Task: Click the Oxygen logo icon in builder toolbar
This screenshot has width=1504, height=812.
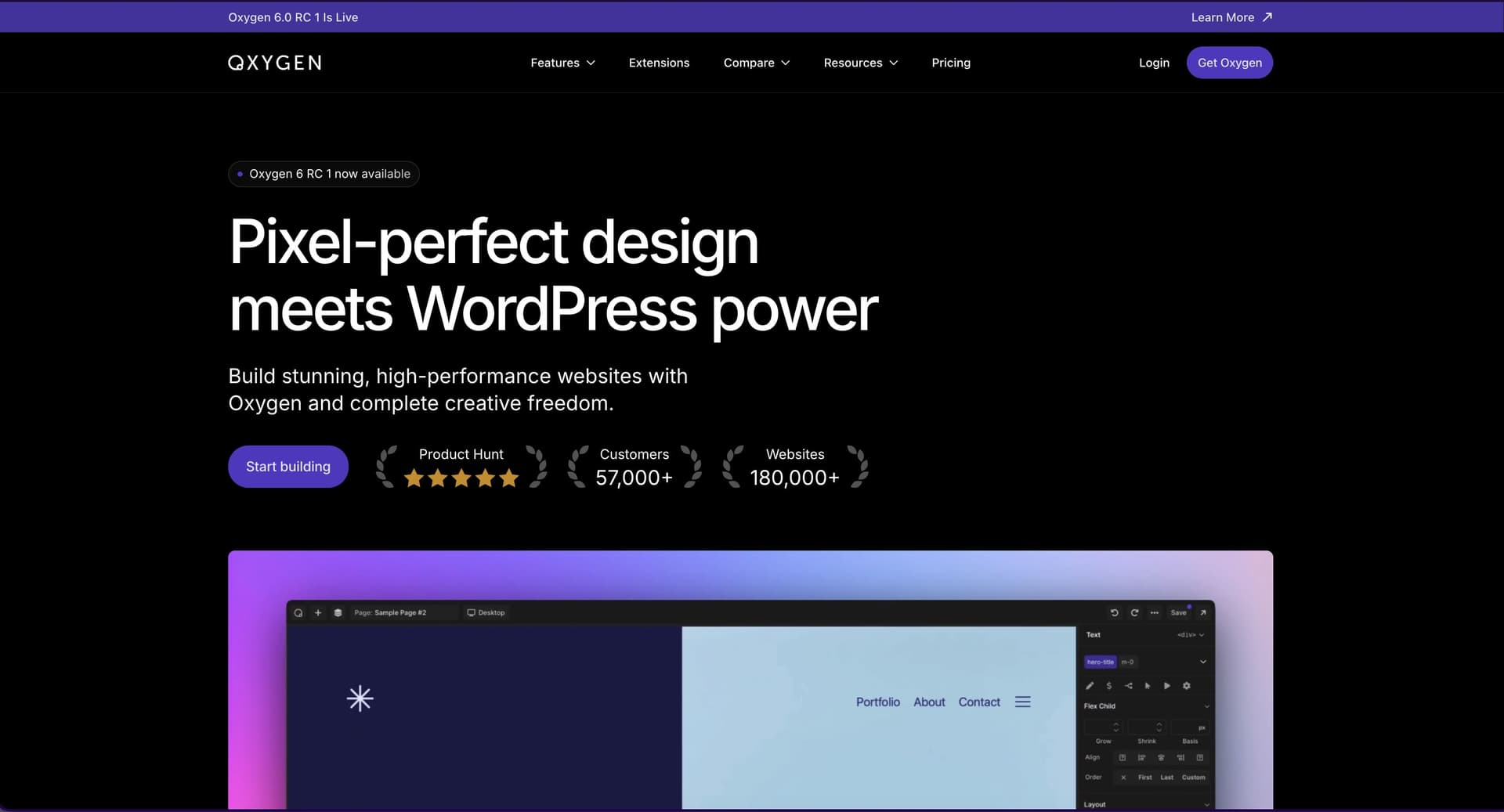Action: pos(298,613)
